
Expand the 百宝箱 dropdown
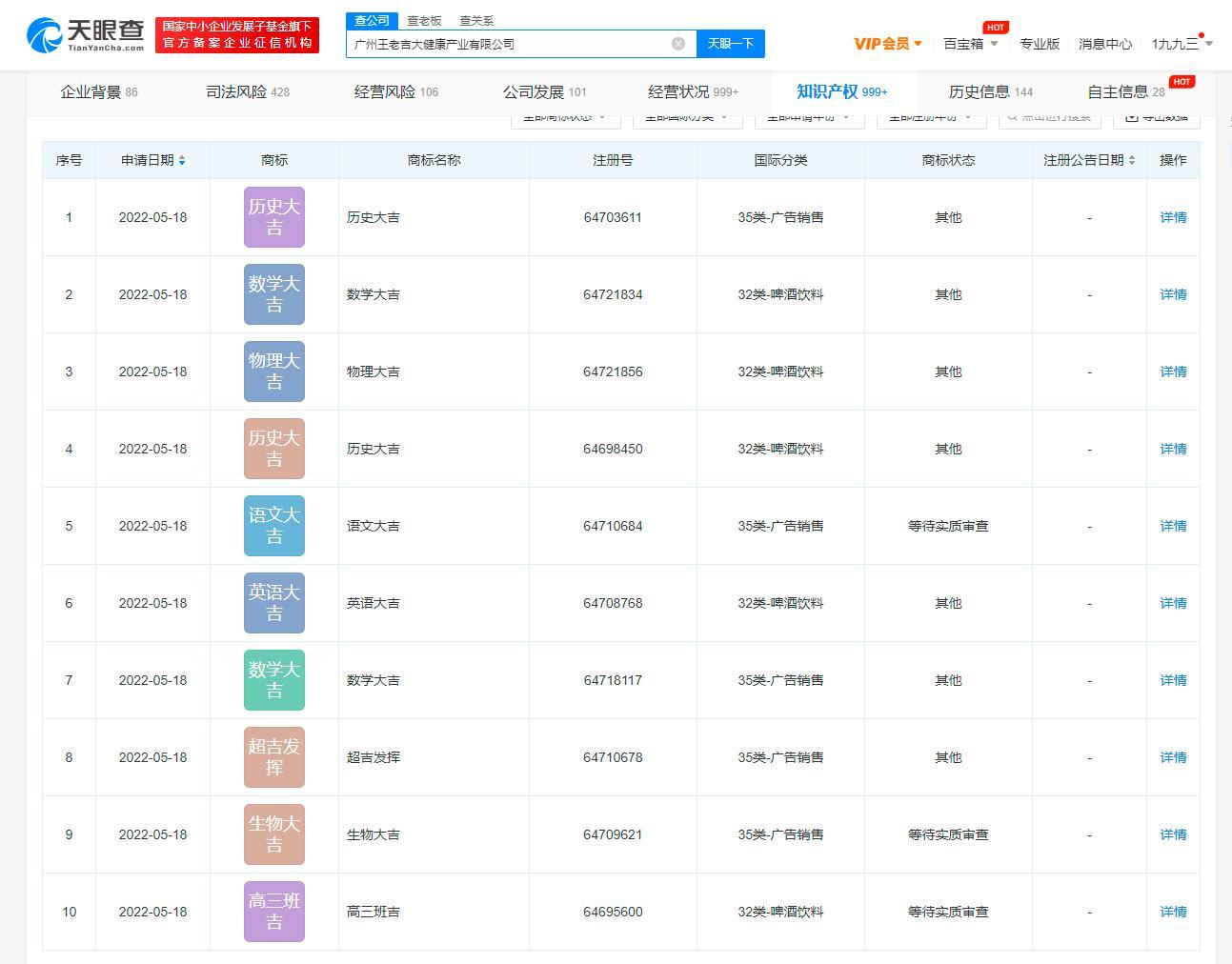[x=969, y=44]
